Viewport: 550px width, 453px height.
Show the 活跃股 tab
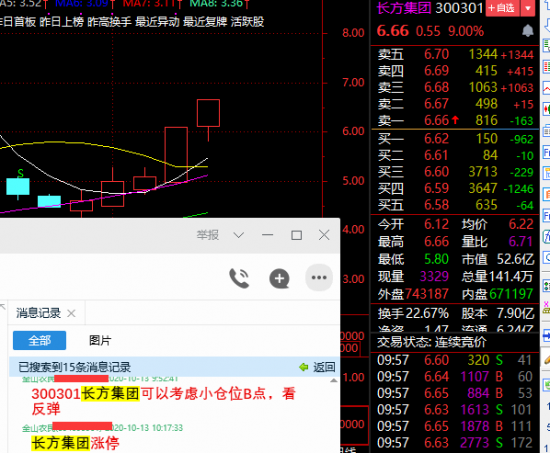247,22
